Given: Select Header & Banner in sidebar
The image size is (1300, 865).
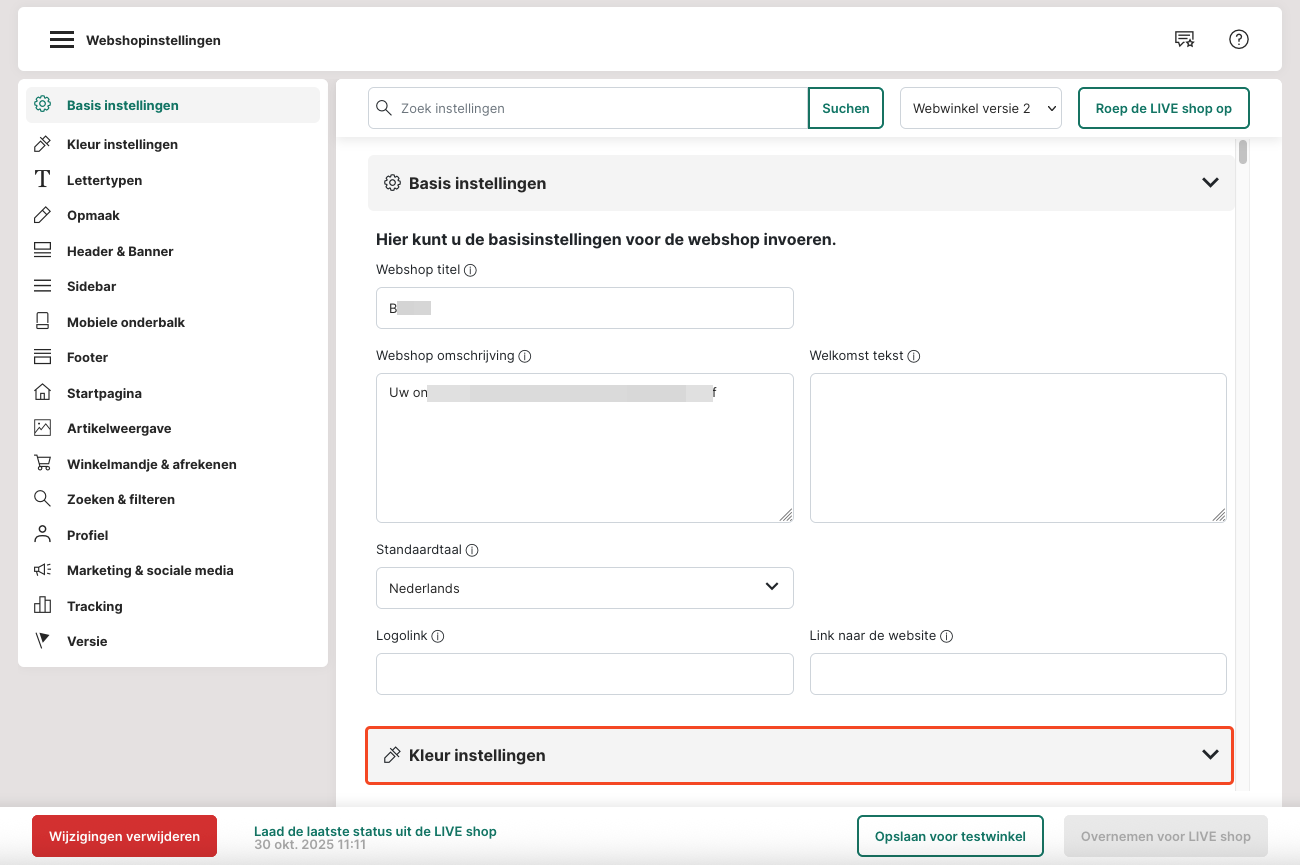Looking at the screenshot, I should click(120, 251).
